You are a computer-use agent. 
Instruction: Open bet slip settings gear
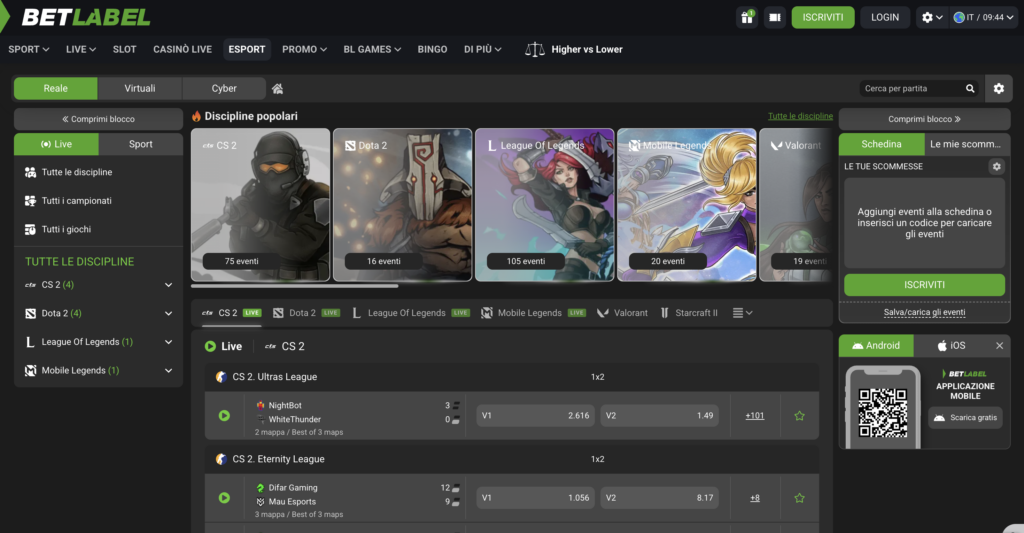997,167
